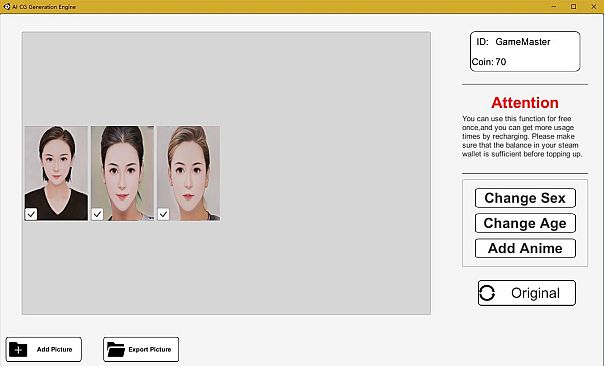This screenshot has height=366, width=604.
Task: Click the Coin: 70 balance text
Action: [489, 62]
